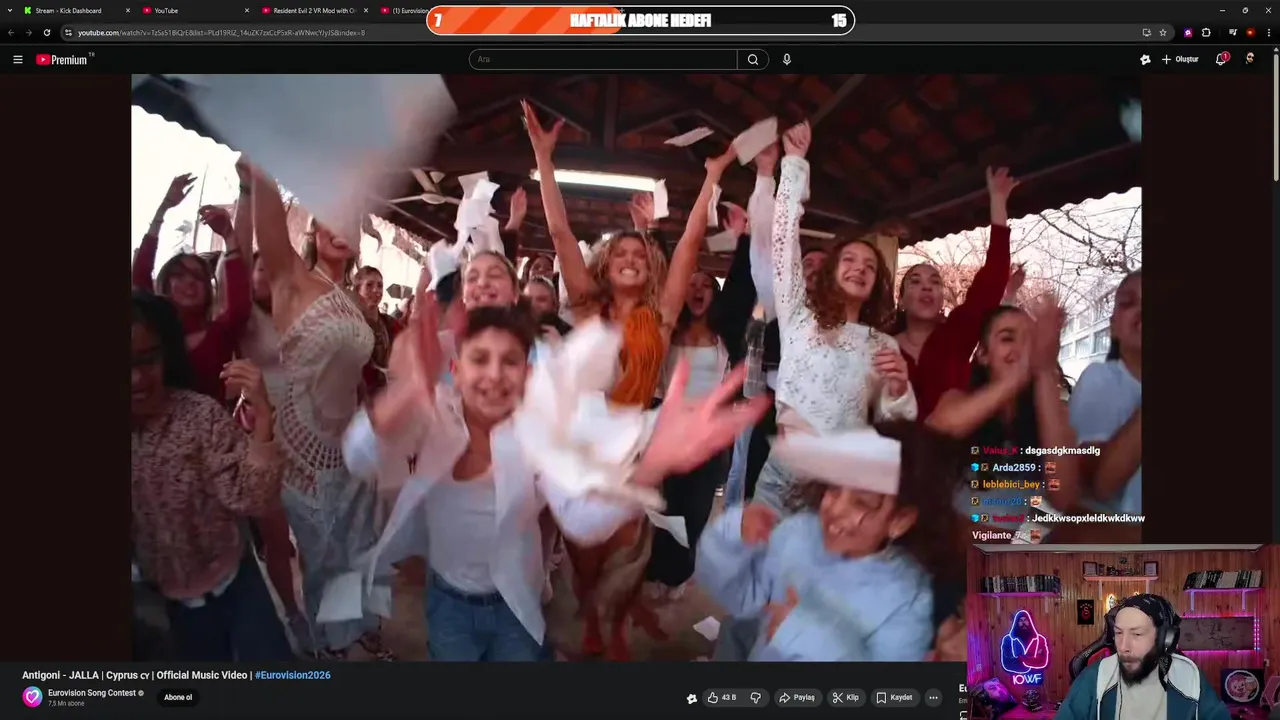
Task: Open more actions three-dot button
Action: pyautogui.click(x=933, y=697)
